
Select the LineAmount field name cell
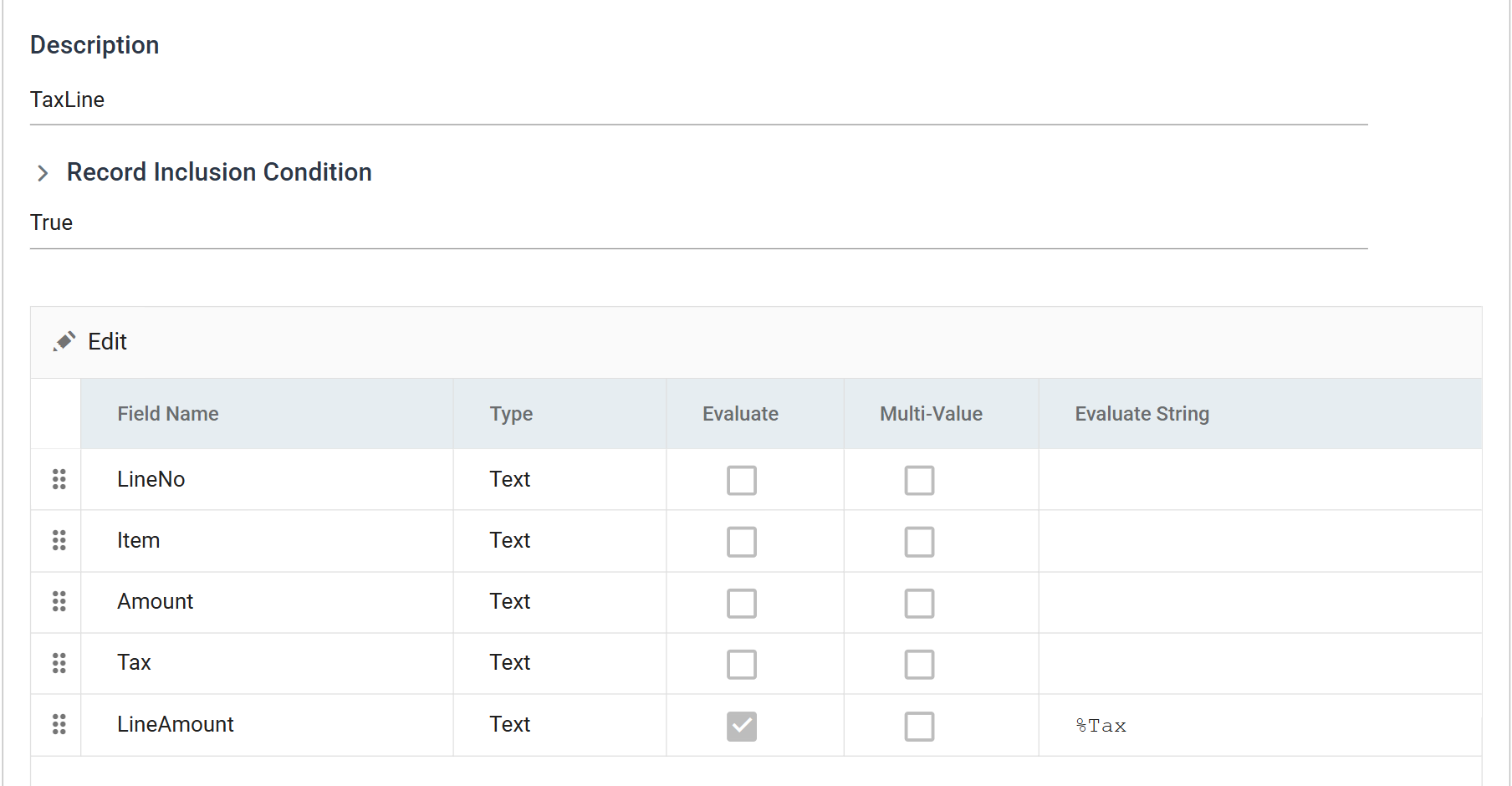(x=267, y=724)
